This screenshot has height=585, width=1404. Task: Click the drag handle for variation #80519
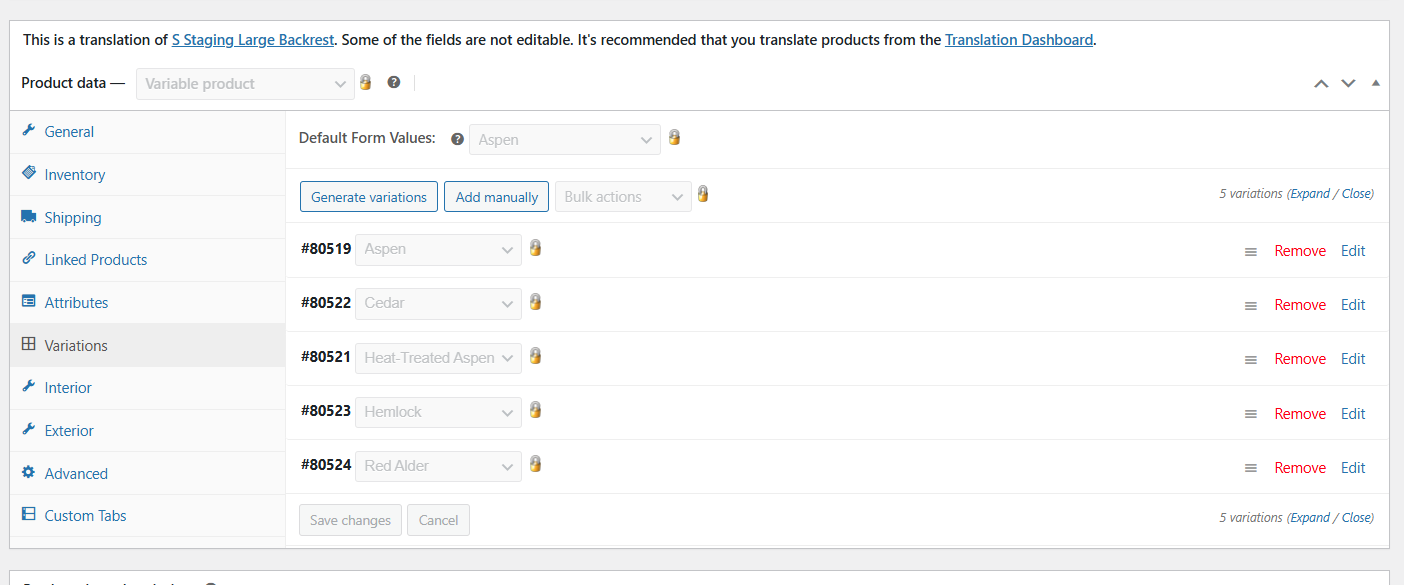(x=1250, y=252)
